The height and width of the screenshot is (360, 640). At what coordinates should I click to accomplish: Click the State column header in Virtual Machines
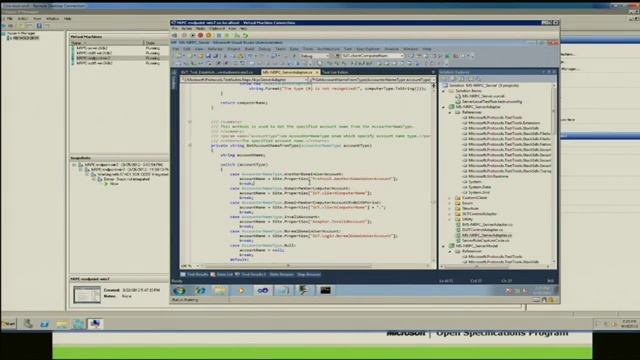pyautogui.click(x=156, y=43)
